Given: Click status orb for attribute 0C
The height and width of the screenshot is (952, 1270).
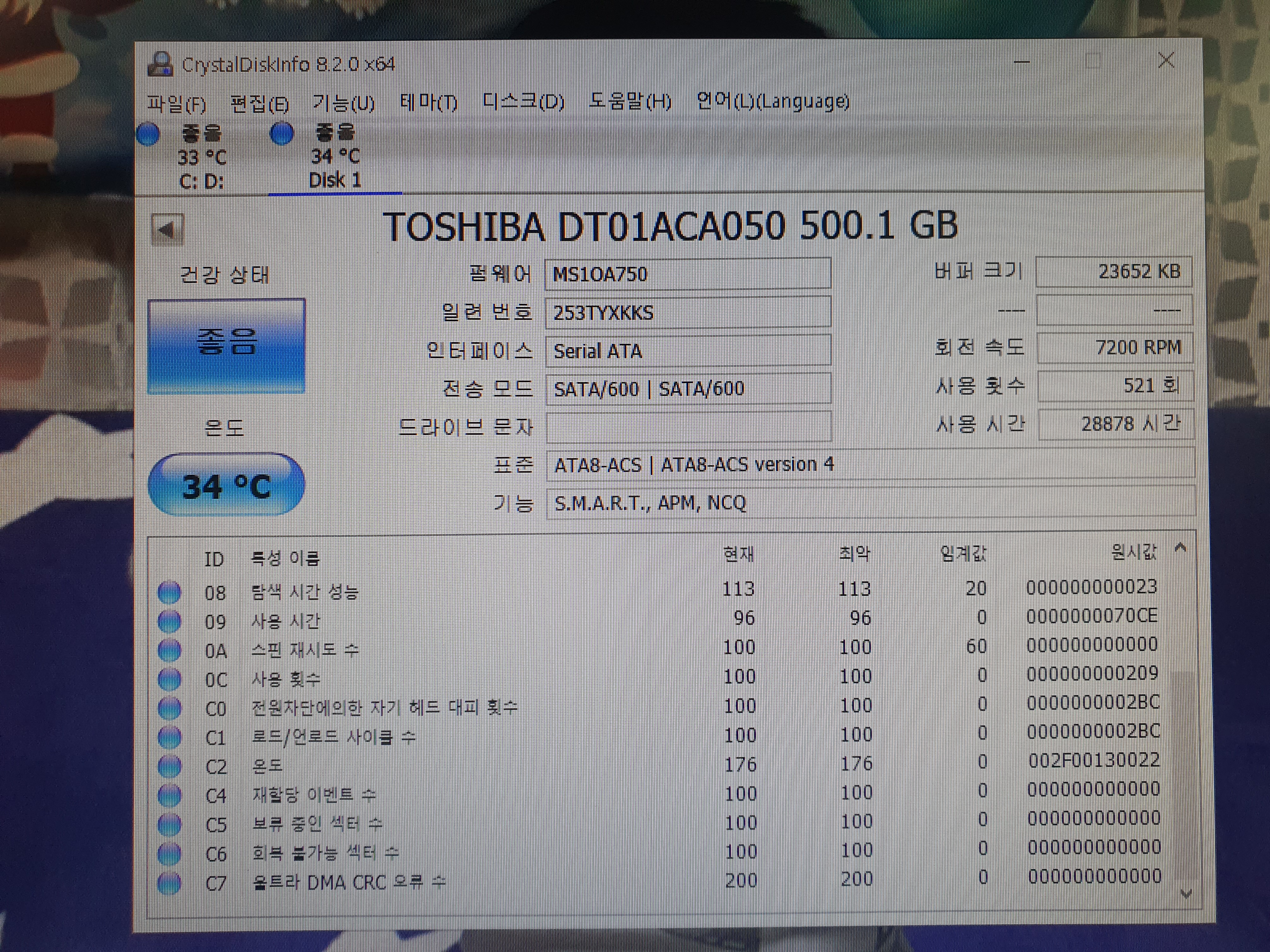Looking at the screenshot, I should coord(169,680).
